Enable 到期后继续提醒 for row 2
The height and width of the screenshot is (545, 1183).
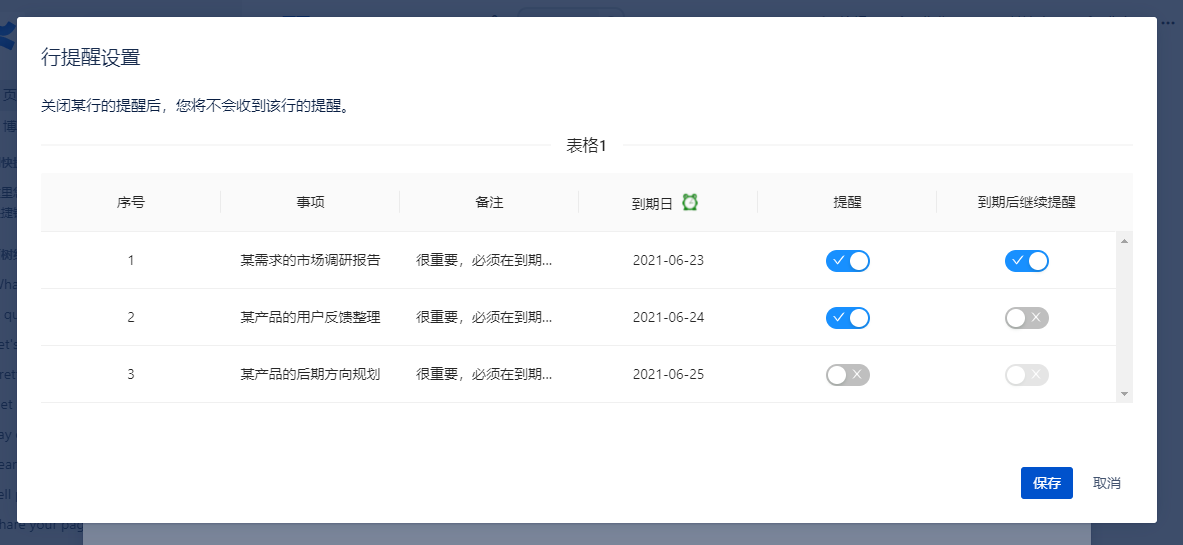click(1026, 318)
